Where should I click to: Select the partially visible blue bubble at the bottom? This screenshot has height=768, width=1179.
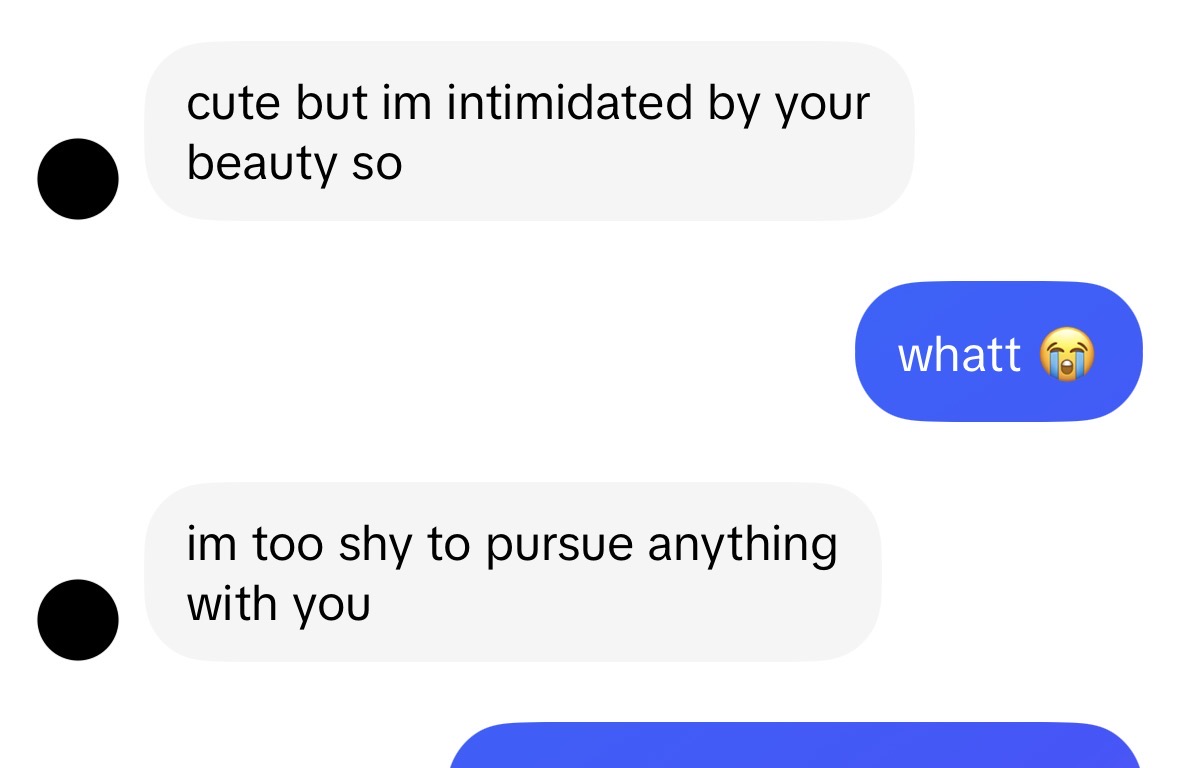click(x=796, y=745)
